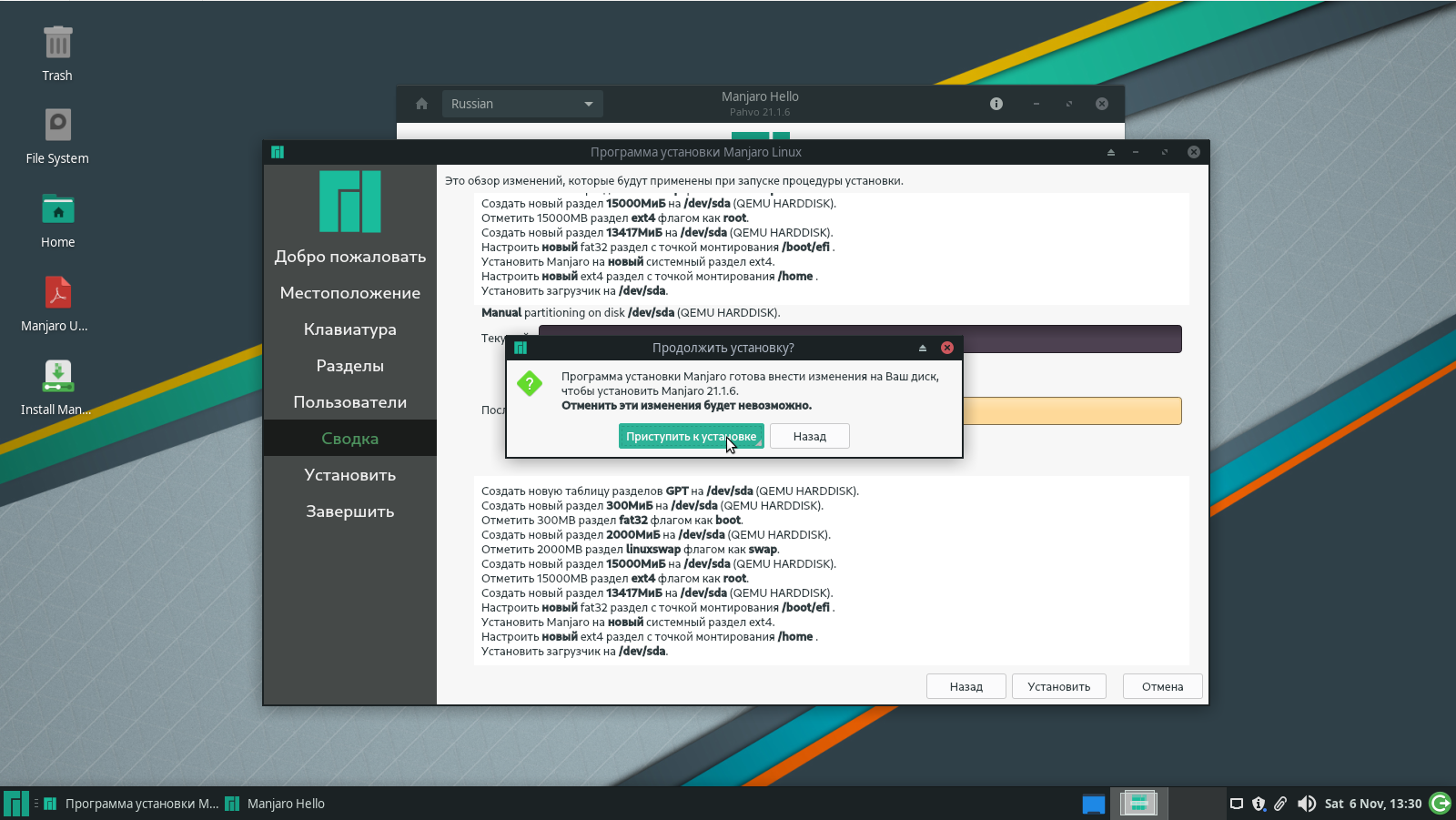
Task: Open the Russian language dropdown in Manjaro Hello
Action: click(522, 104)
